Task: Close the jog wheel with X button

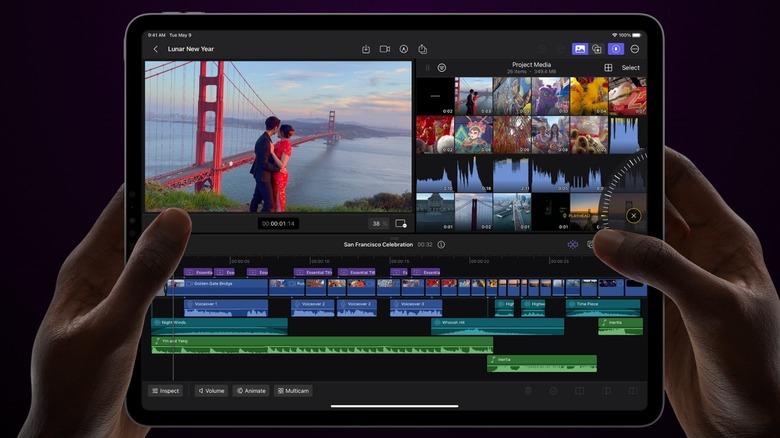Action: point(632,216)
